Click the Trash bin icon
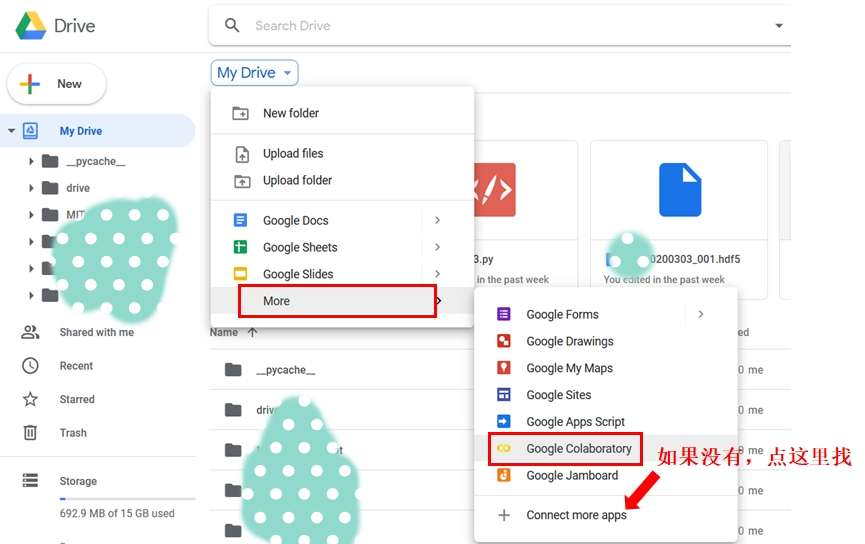The height and width of the screenshot is (544, 865). coord(30,433)
